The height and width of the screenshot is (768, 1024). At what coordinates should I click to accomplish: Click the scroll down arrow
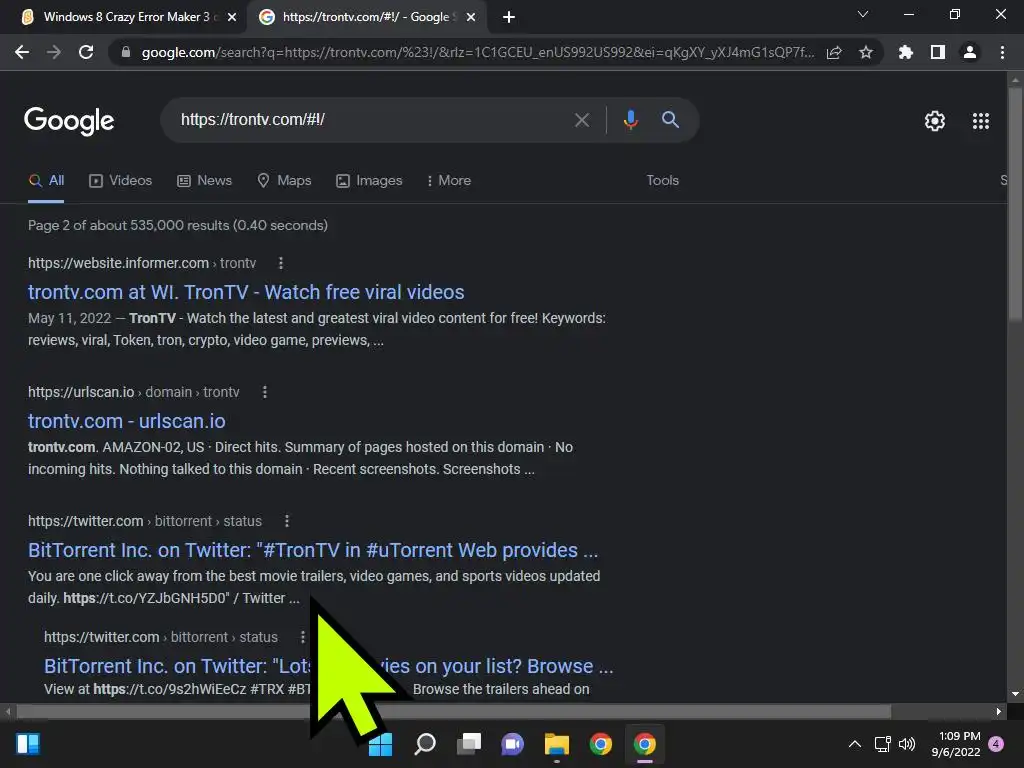[x=1015, y=694]
